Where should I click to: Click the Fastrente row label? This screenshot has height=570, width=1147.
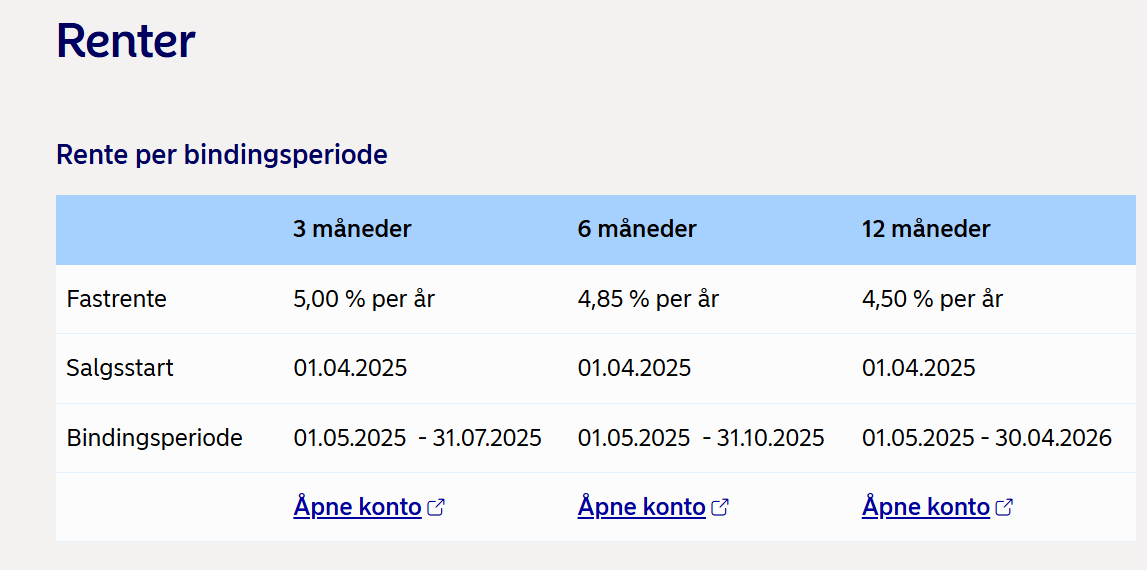point(116,299)
